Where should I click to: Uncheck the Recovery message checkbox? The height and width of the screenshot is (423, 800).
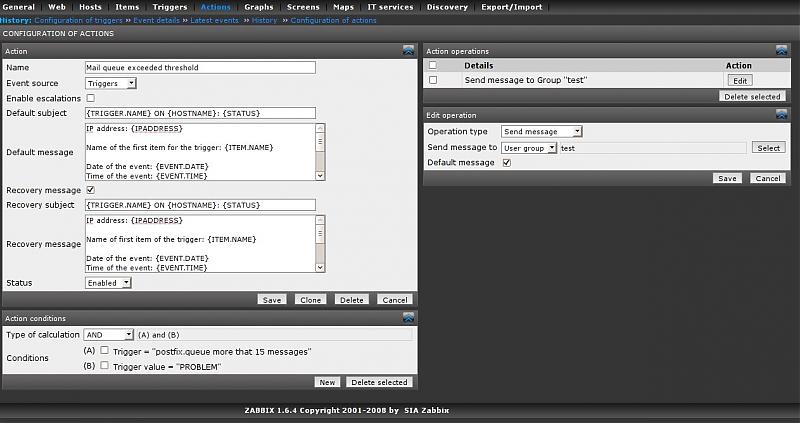coord(91,189)
